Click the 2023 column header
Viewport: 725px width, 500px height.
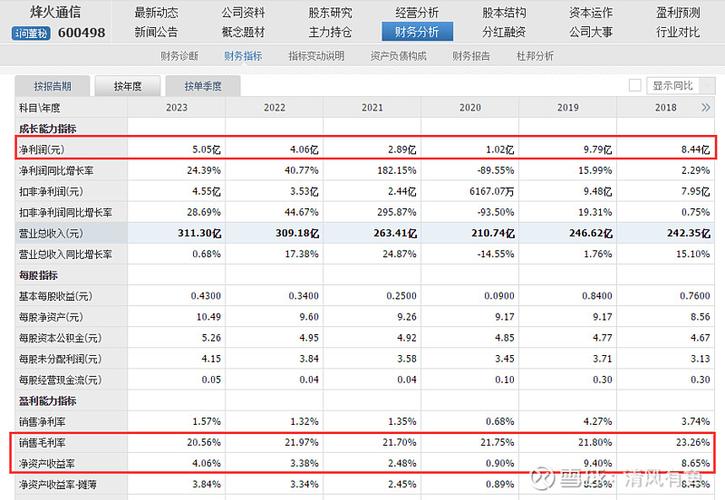(177, 108)
